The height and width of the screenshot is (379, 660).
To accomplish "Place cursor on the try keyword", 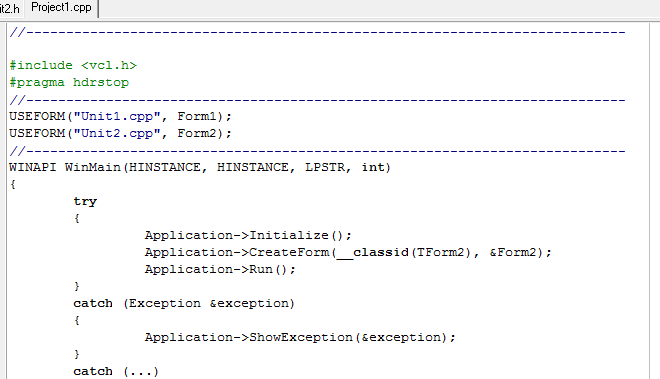I will pos(85,201).
